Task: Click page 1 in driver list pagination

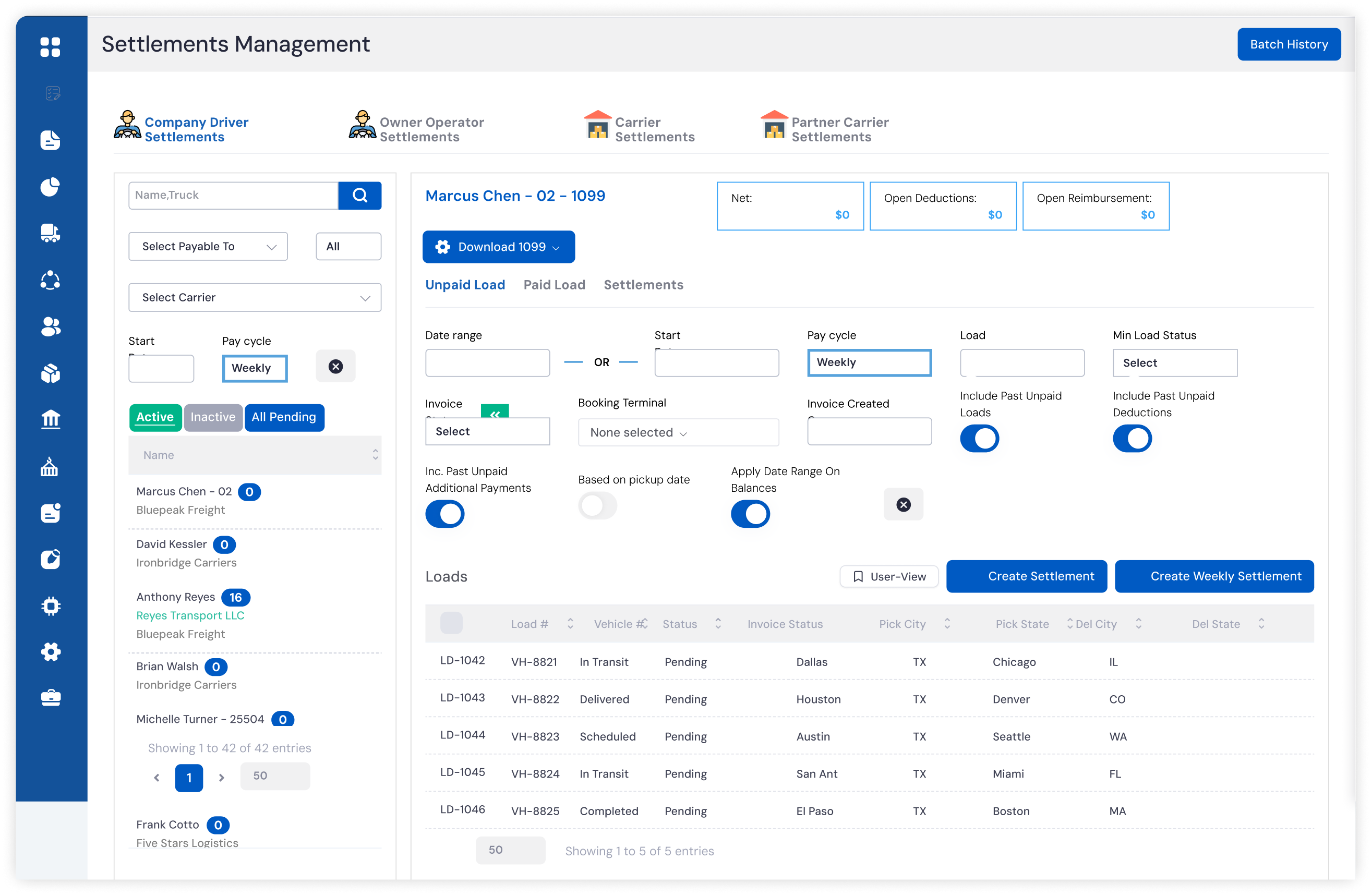Action: pos(189,777)
